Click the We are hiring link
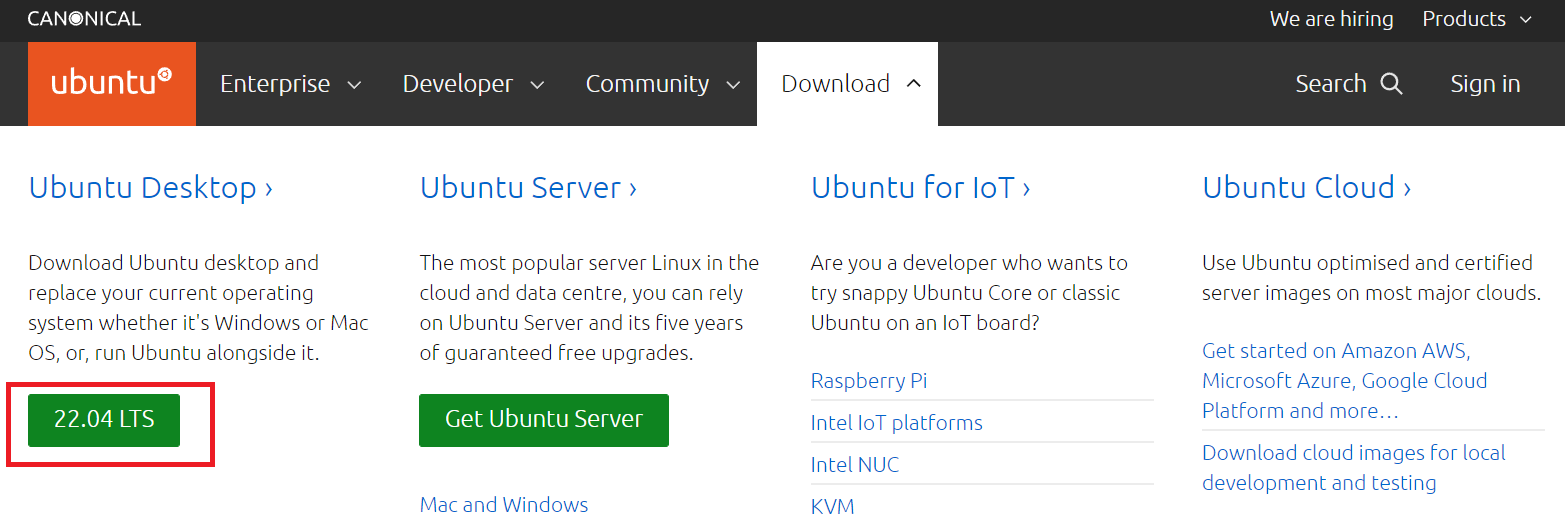This screenshot has width=1565, height=519. [x=1331, y=19]
